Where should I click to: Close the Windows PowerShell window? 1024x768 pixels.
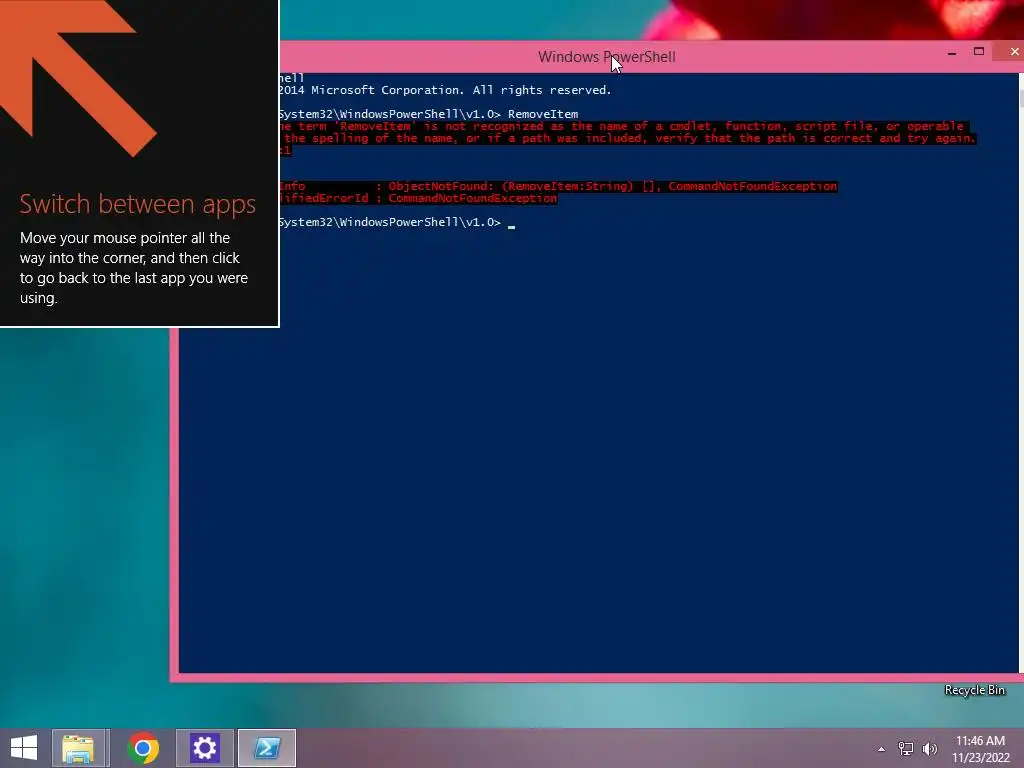(x=1014, y=52)
